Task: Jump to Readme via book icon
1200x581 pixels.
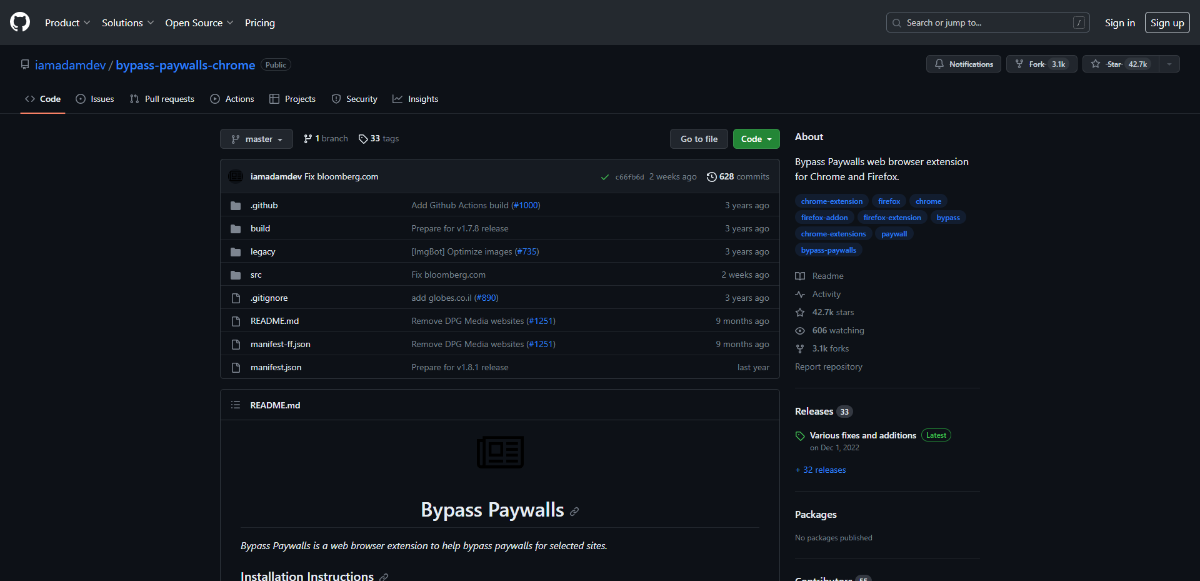Action: [800, 276]
